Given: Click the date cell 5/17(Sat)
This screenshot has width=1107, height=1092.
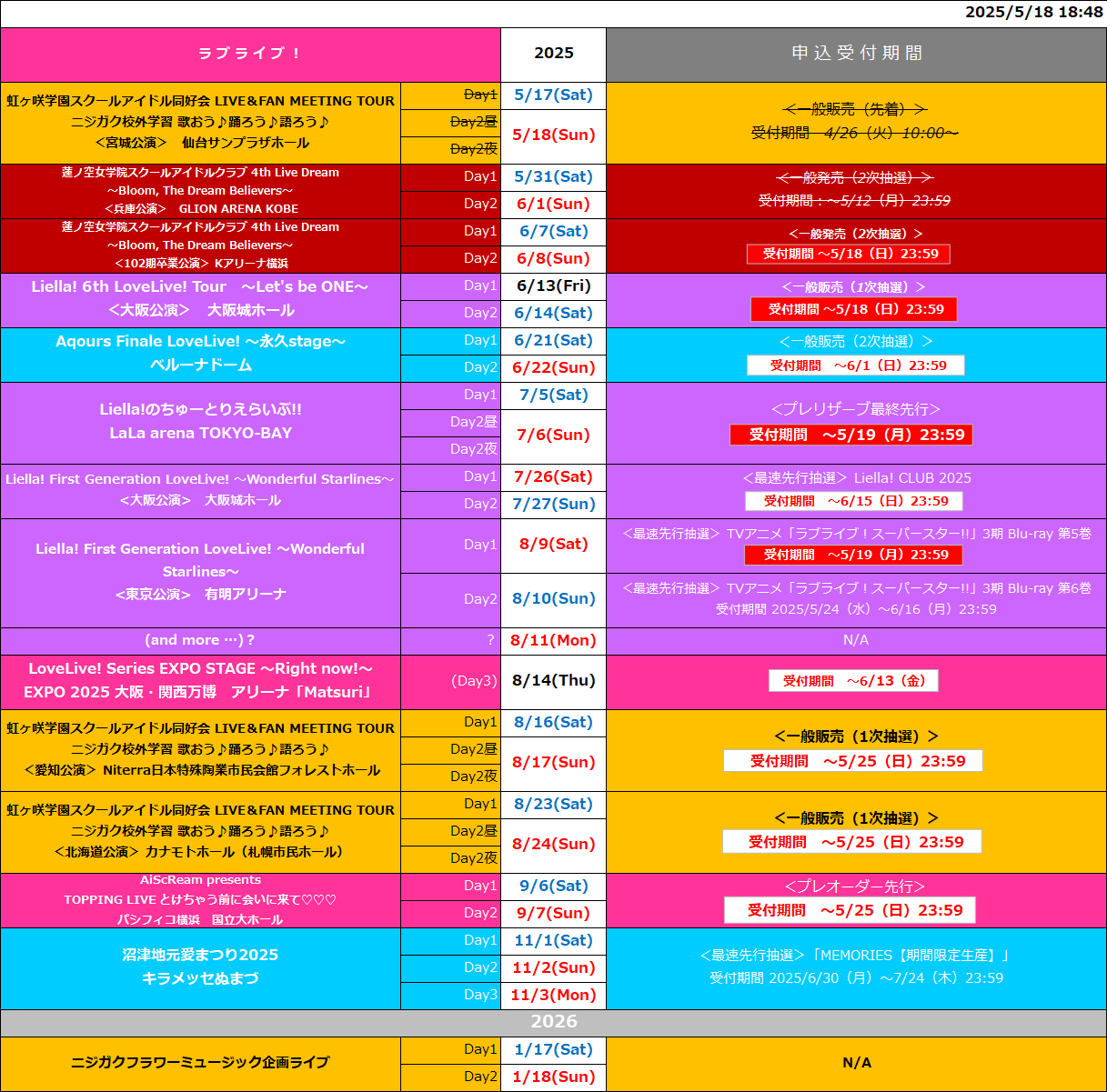Looking at the screenshot, I should [x=553, y=95].
